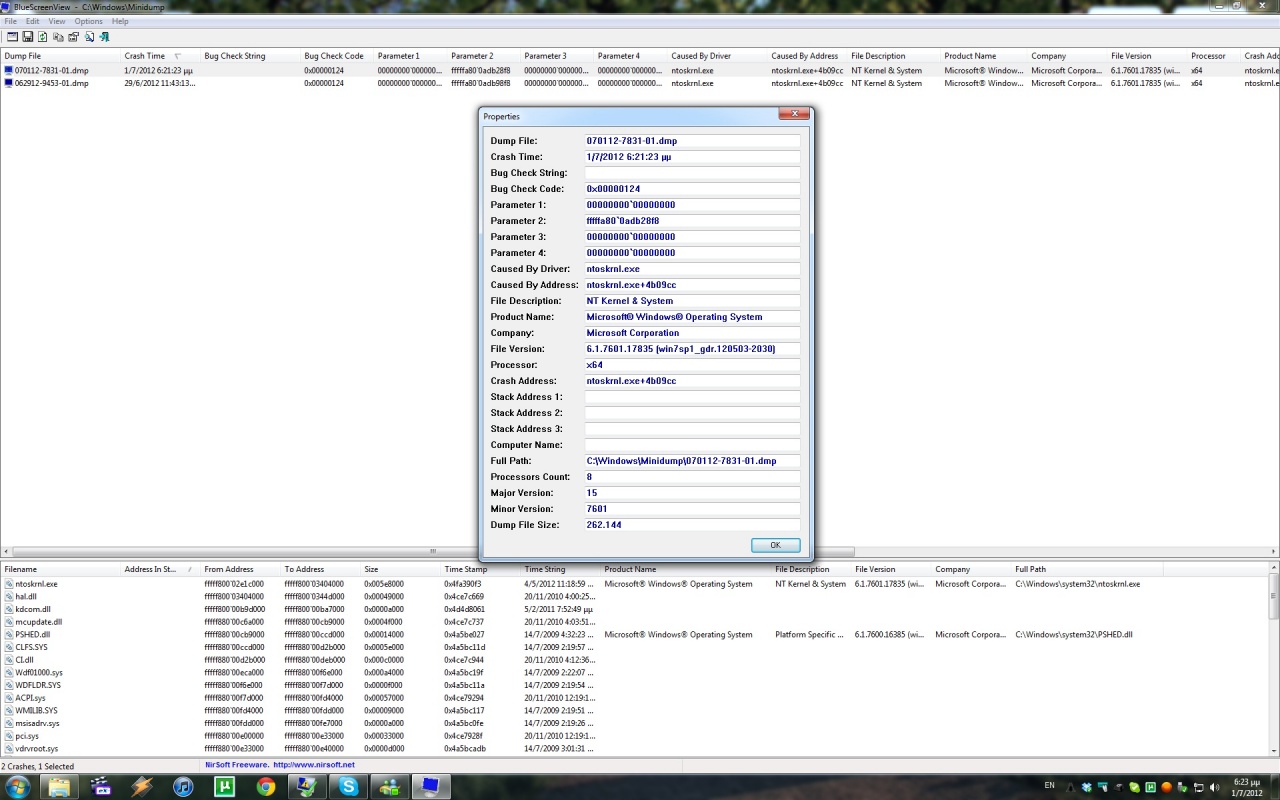Screen dimensions: 1280x800
Task: Open uTorrent from the taskbar
Action: coord(225,787)
